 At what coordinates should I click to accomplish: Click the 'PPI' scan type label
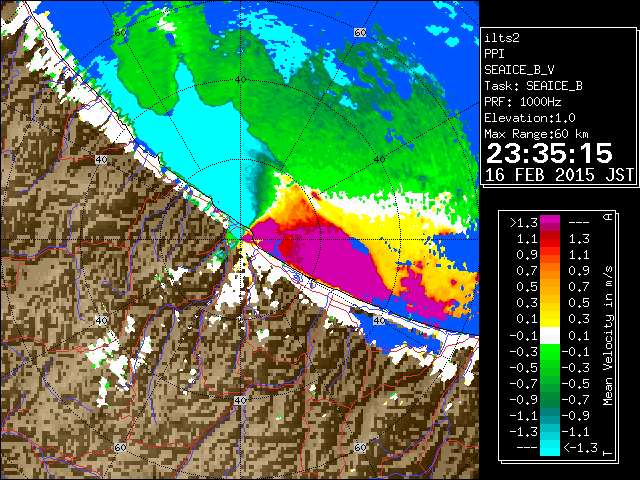pos(494,54)
